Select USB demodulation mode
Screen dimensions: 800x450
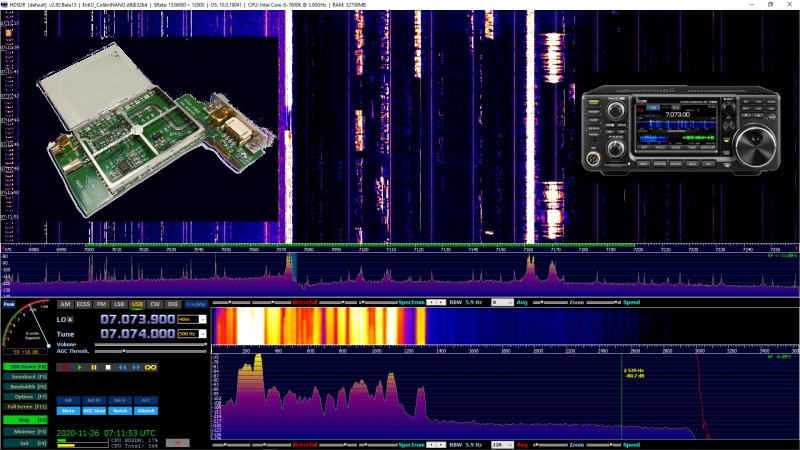coord(137,304)
